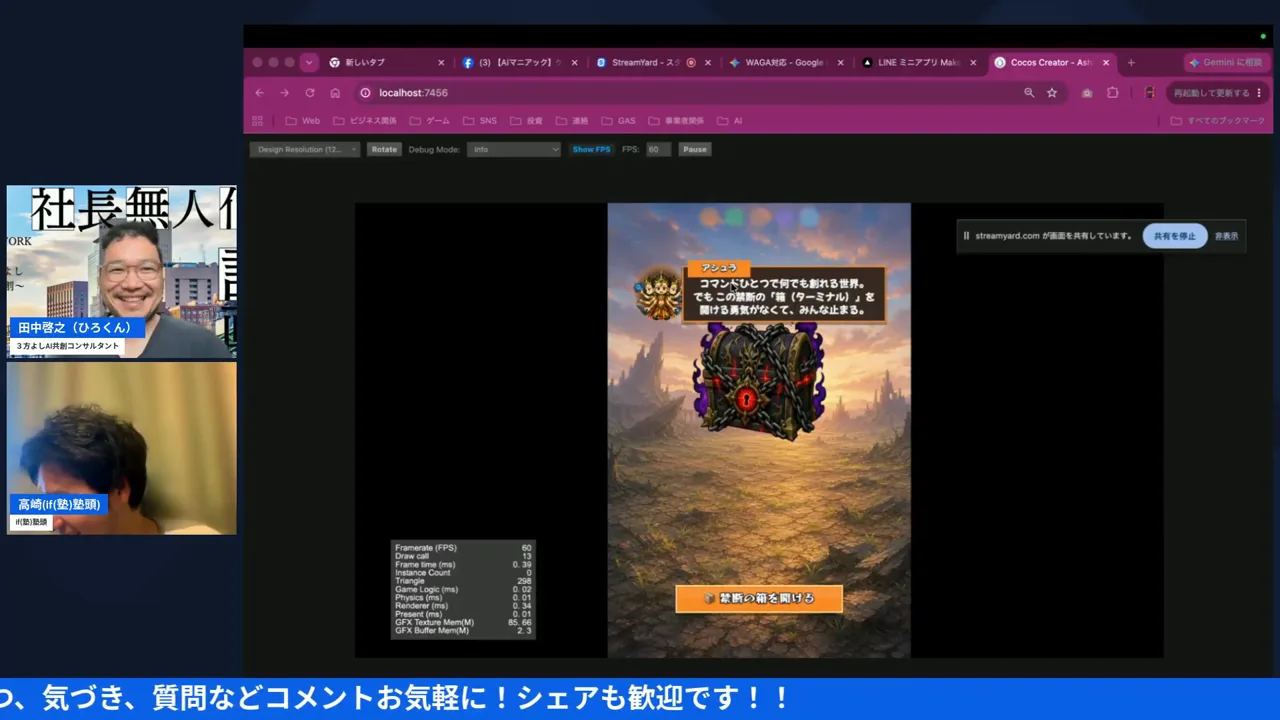Viewport: 1280px width, 720px height.
Task: Open the Debug Mode Info dropdown
Action: pyautogui.click(x=514, y=149)
